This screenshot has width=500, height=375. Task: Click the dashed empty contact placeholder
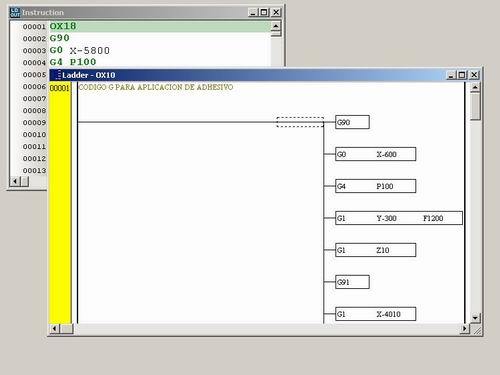coord(300,122)
